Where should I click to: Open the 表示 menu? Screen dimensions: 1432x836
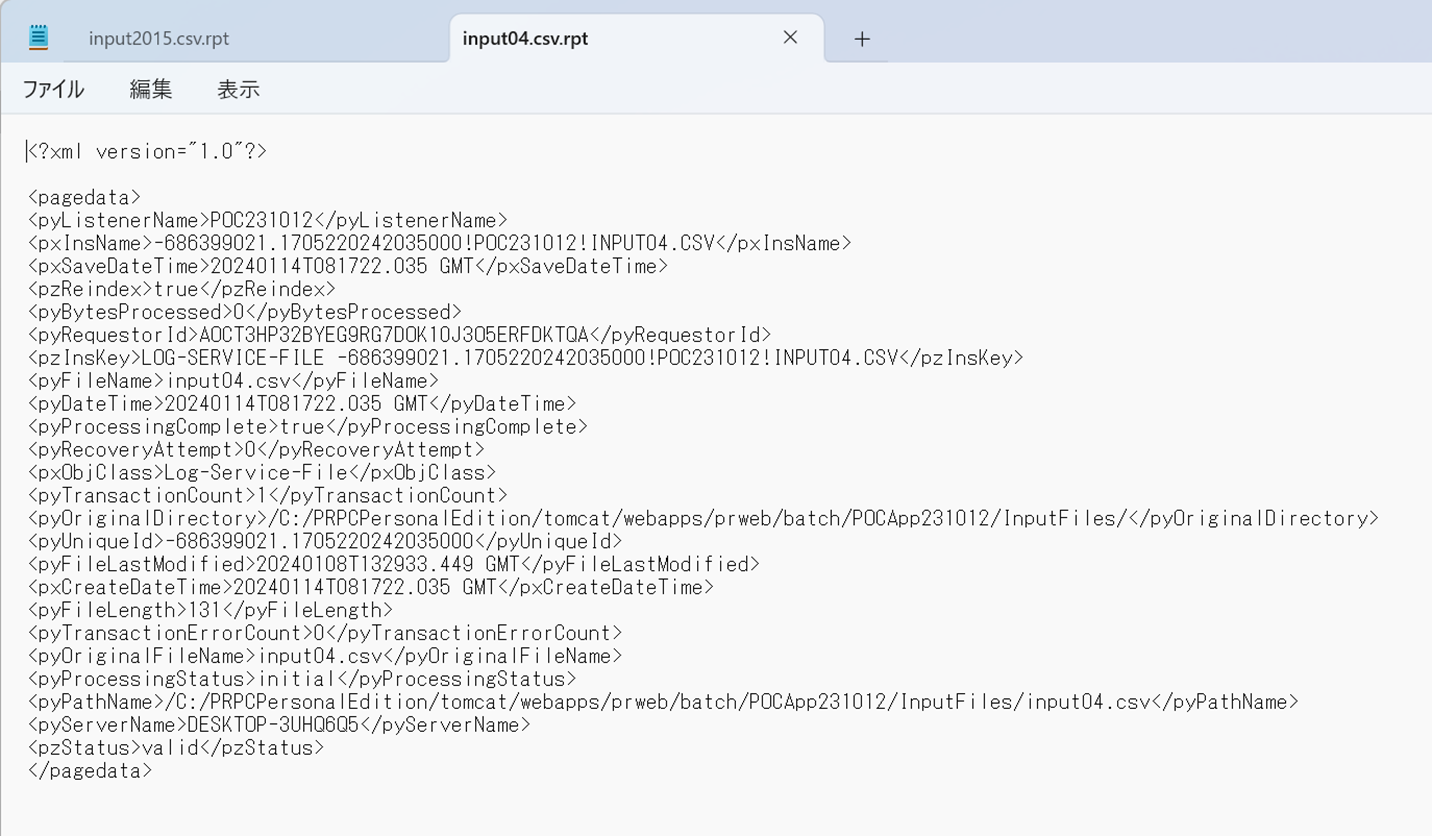(x=237, y=89)
